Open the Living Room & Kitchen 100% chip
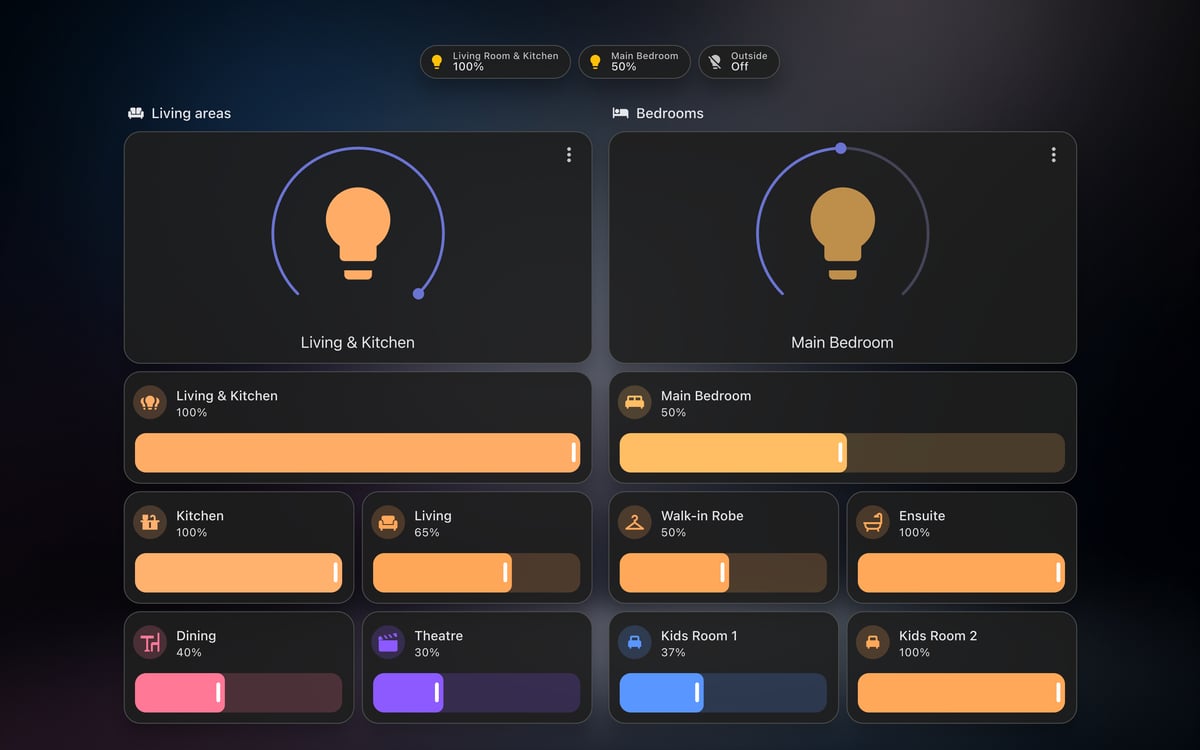The image size is (1200, 750). [495, 62]
